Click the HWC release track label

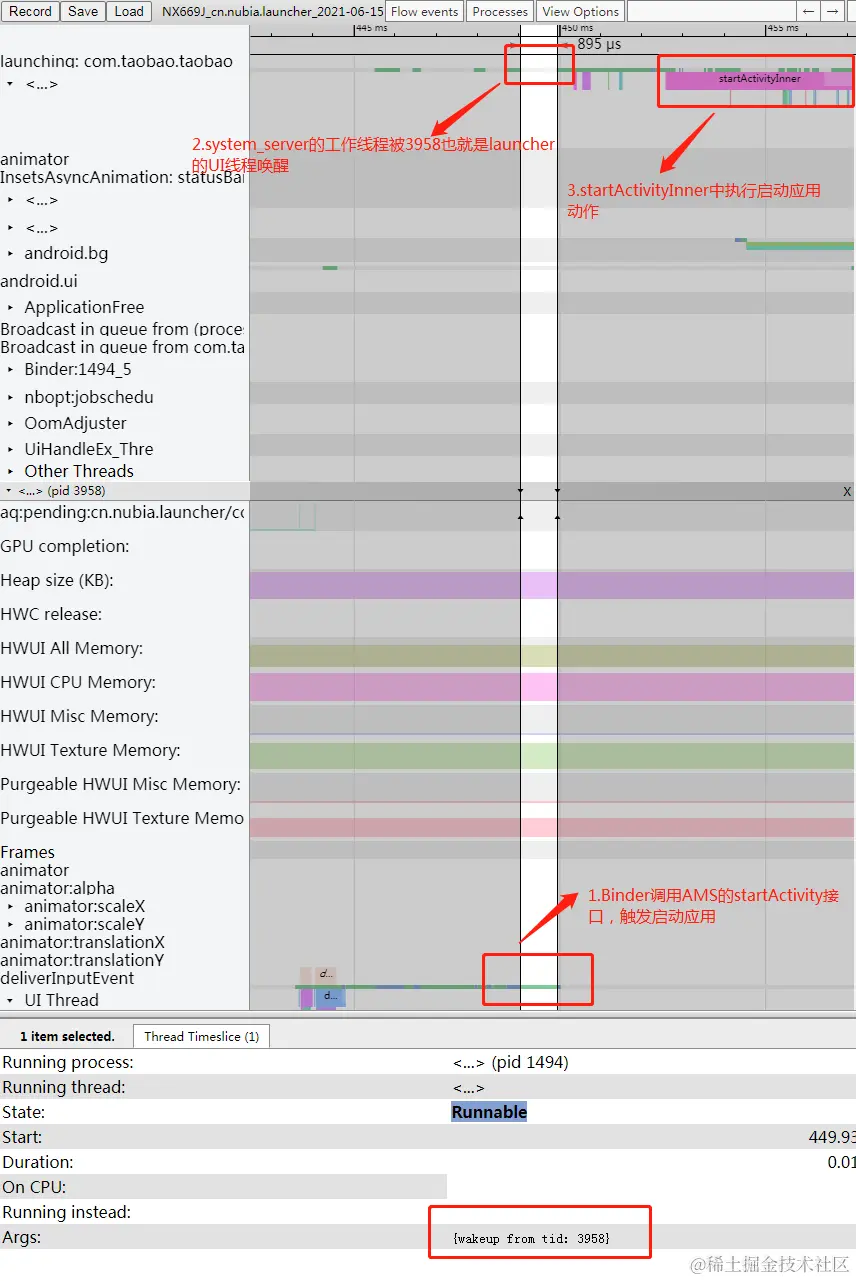51,614
